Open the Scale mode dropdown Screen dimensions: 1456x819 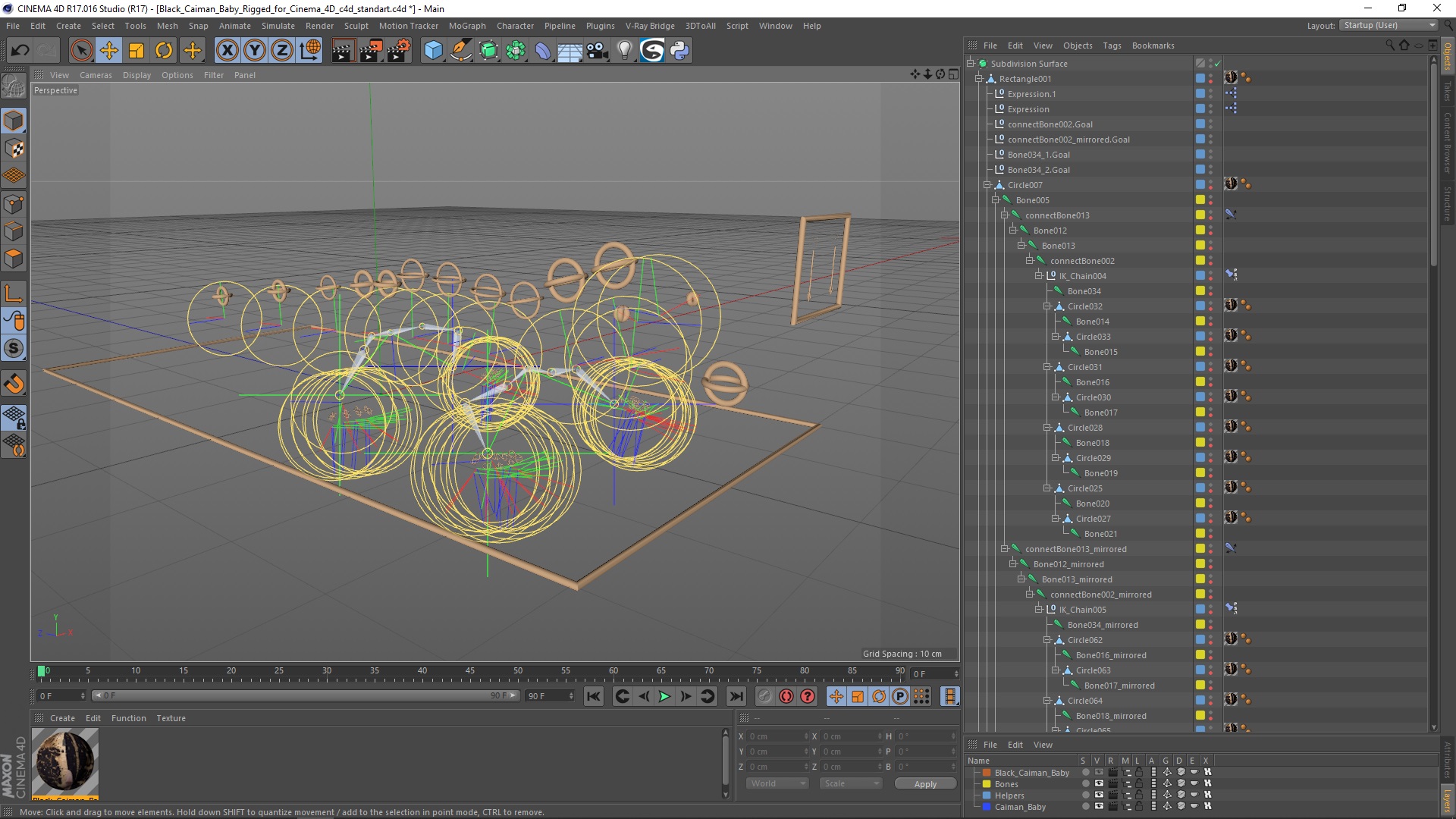(x=851, y=783)
